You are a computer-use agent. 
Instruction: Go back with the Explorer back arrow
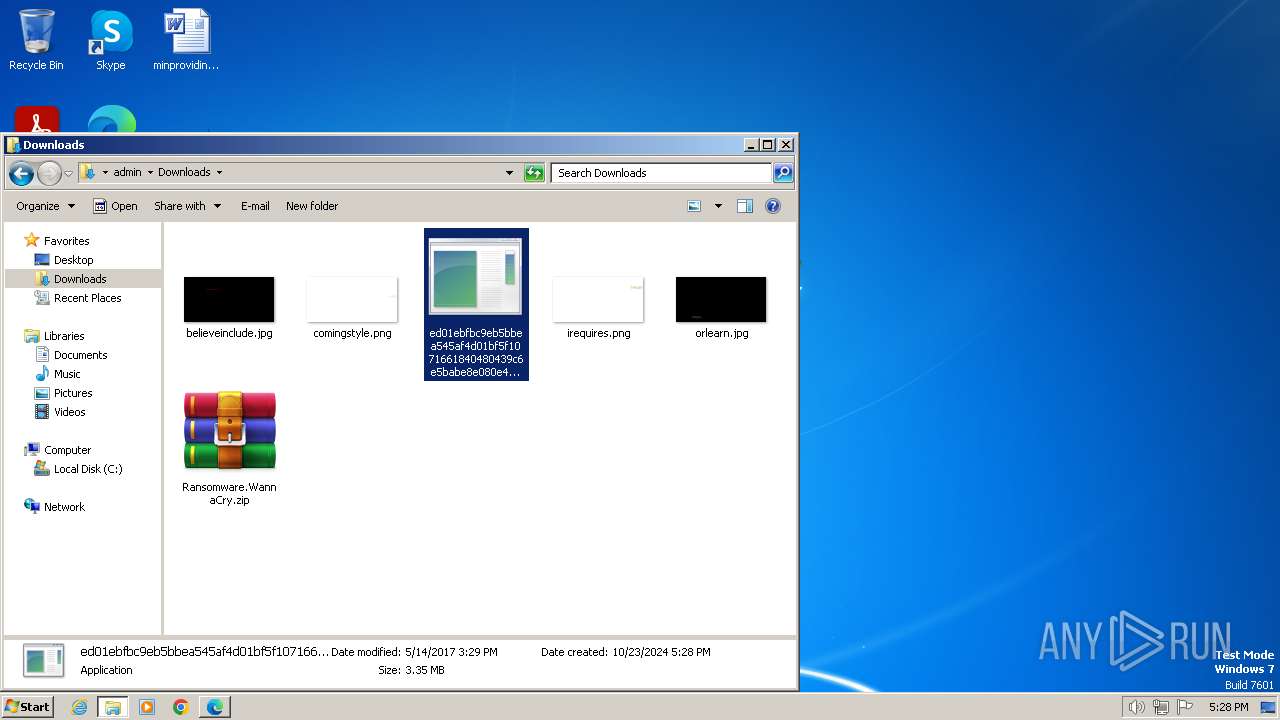click(x=21, y=173)
